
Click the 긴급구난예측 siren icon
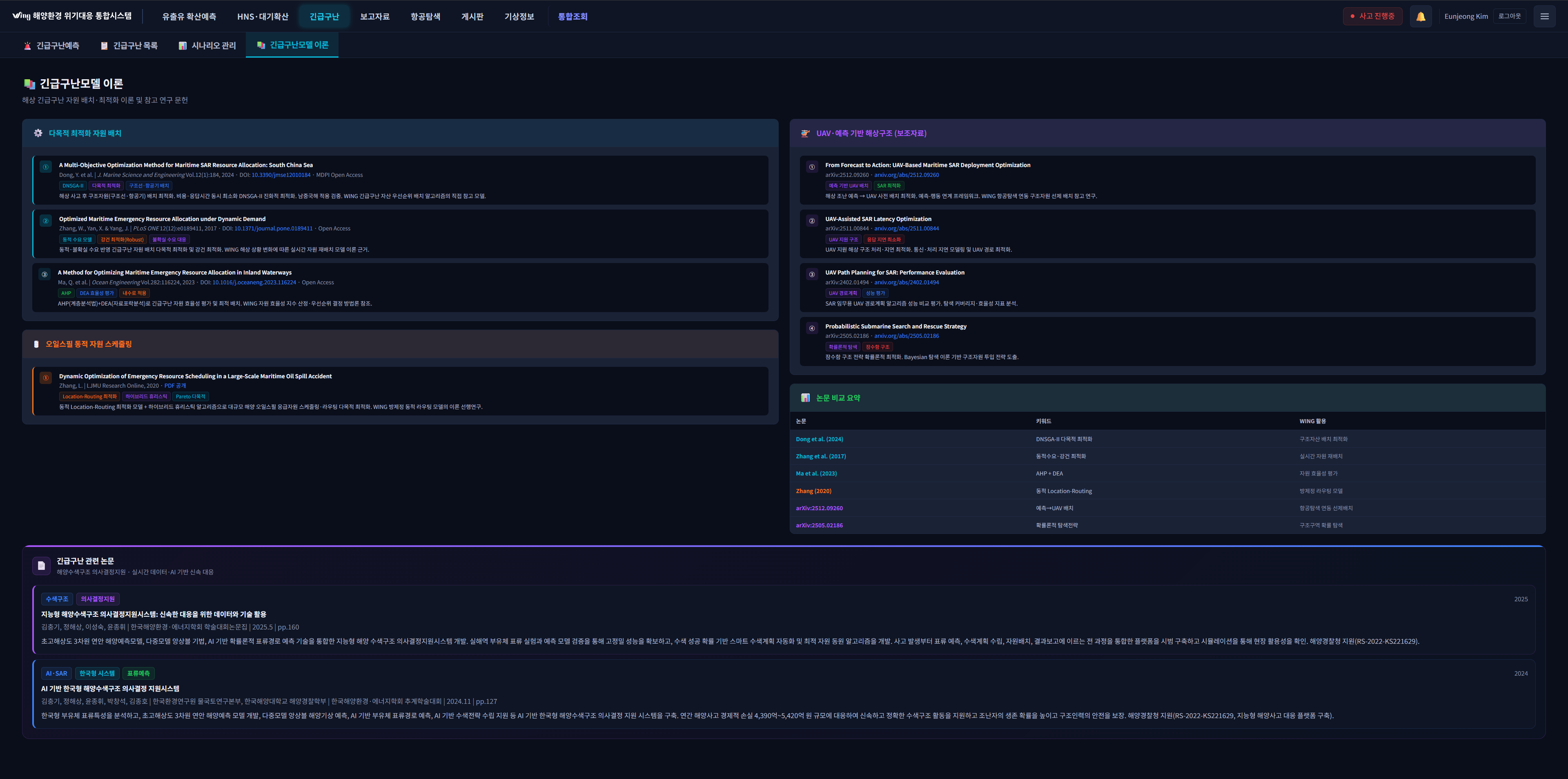click(27, 46)
